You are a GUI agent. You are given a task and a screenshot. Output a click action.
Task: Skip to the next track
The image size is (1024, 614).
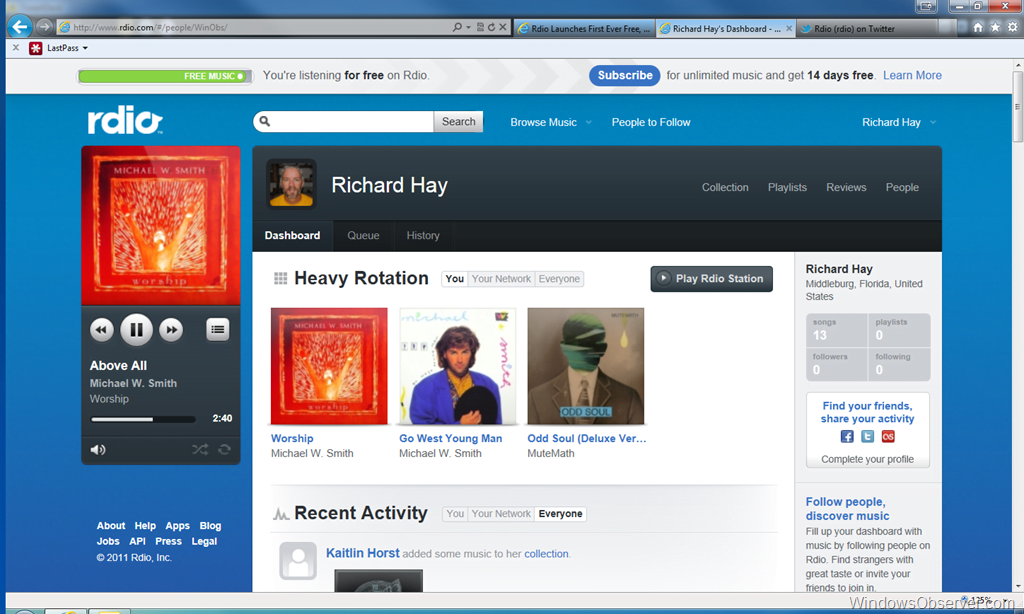tap(170, 329)
